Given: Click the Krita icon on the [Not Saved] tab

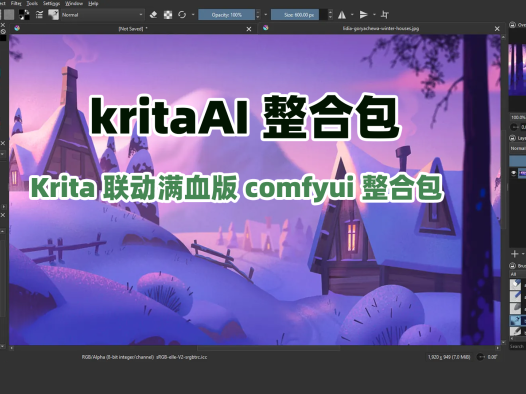Looking at the screenshot, I should click(x=17, y=28).
